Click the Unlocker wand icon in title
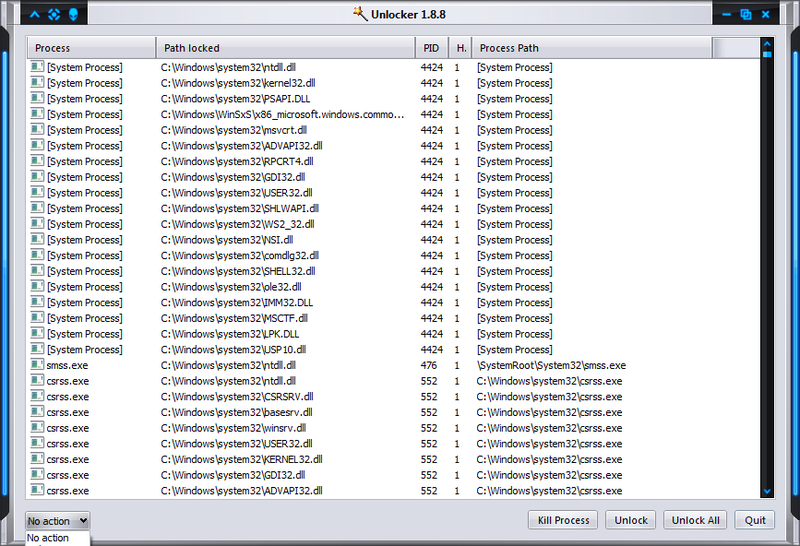The width and height of the screenshot is (800, 546). [x=361, y=14]
